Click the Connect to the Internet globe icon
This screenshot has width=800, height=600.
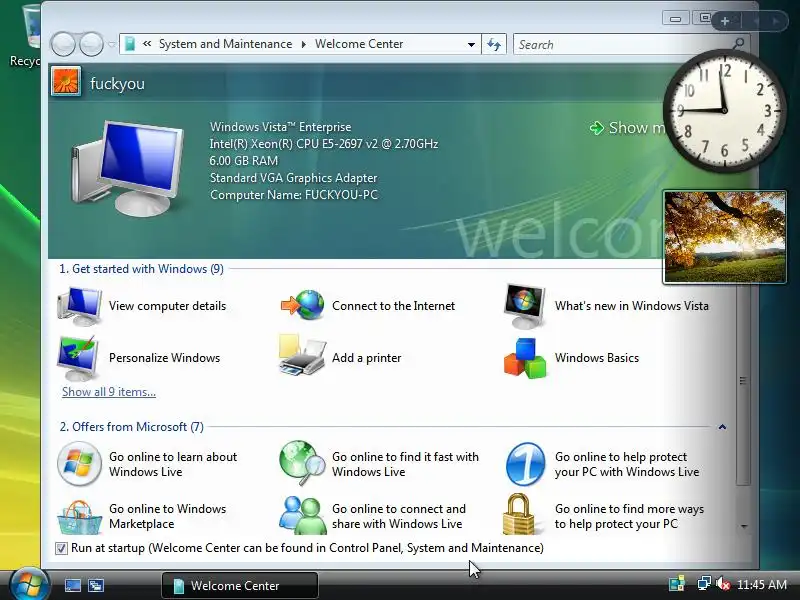(x=303, y=305)
